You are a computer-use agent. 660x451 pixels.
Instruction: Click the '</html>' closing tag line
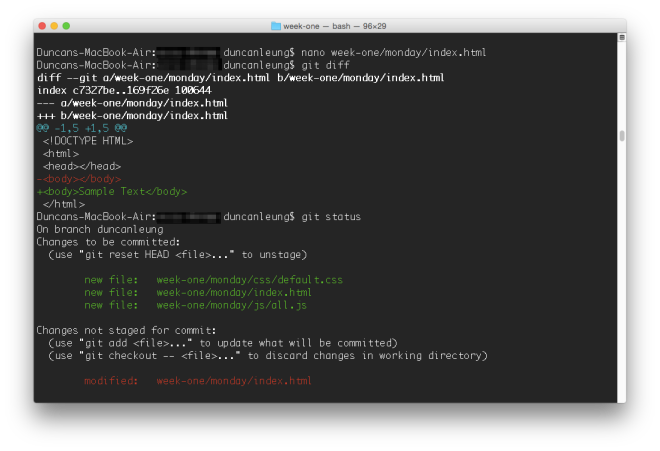pyautogui.click(x=64, y=204)
